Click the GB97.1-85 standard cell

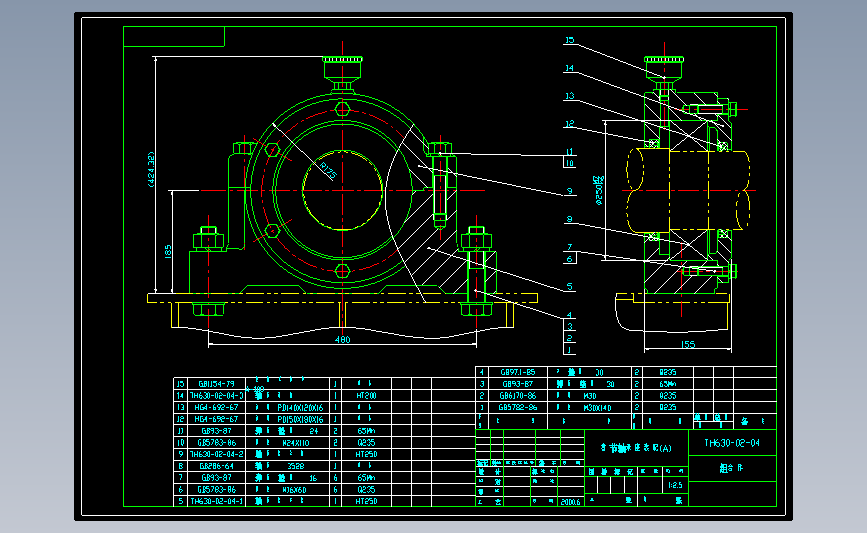(518, 372)
